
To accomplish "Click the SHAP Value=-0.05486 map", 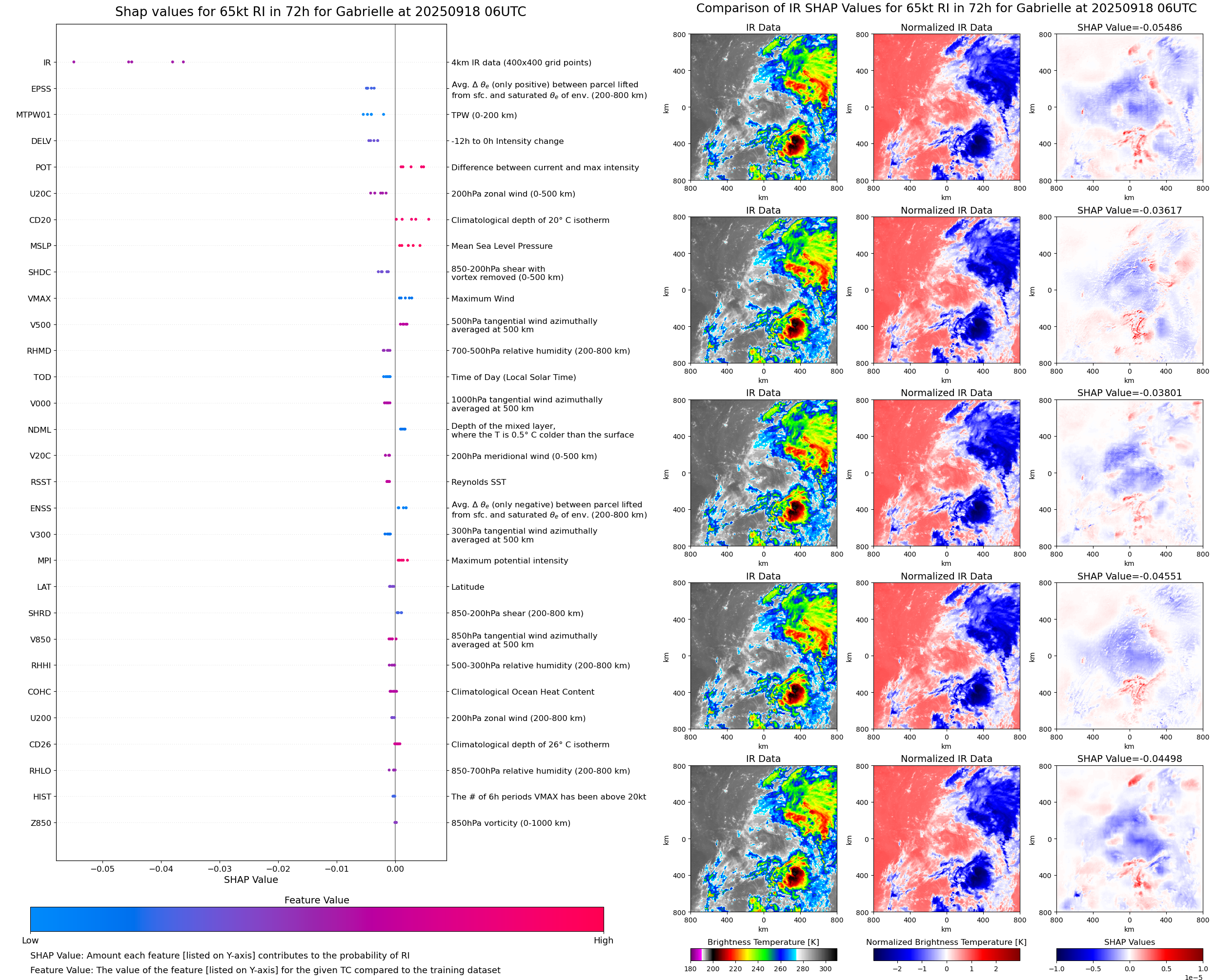I will 1129,107.
